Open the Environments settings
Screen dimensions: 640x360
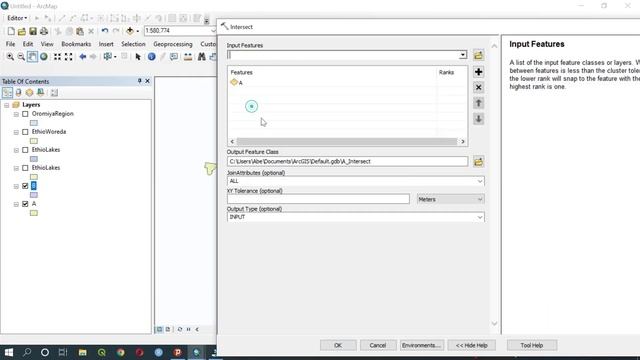click(421, 345)
